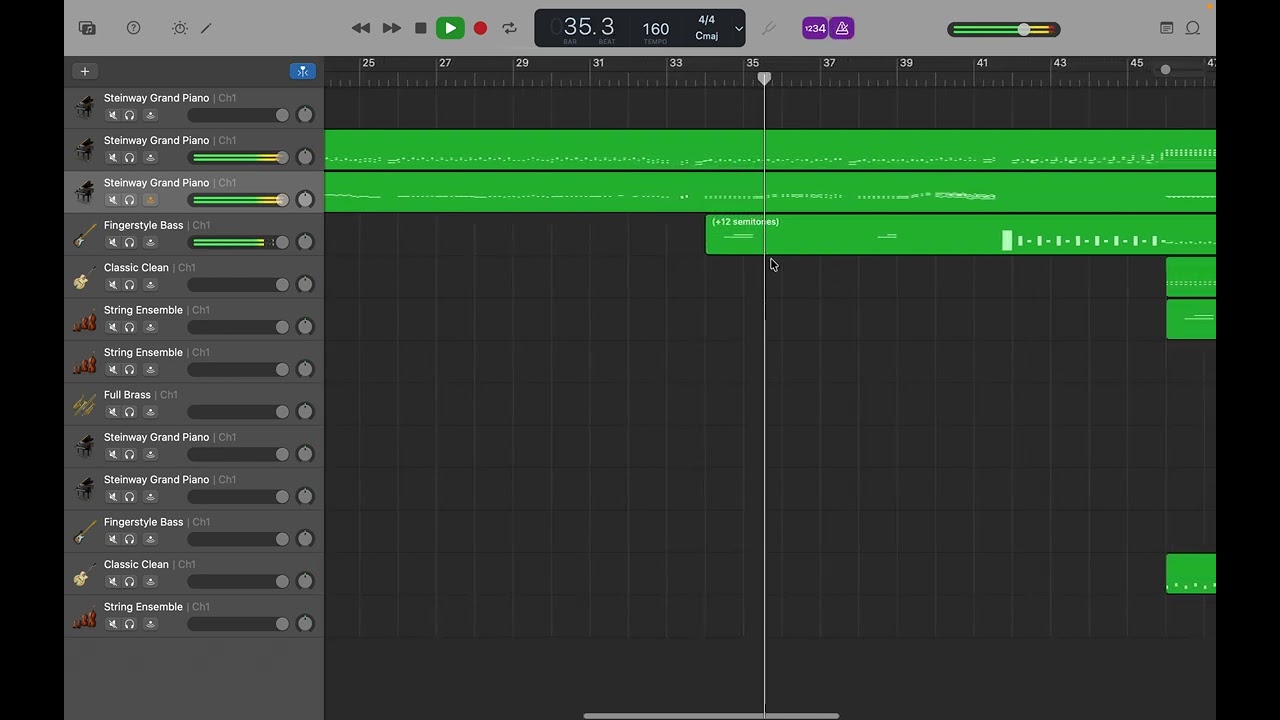Image resolution: width=1280 pixels, height=720 pixels.
Task: Click the bottommost String Ensemble pan knob
Action: (305, 623)
